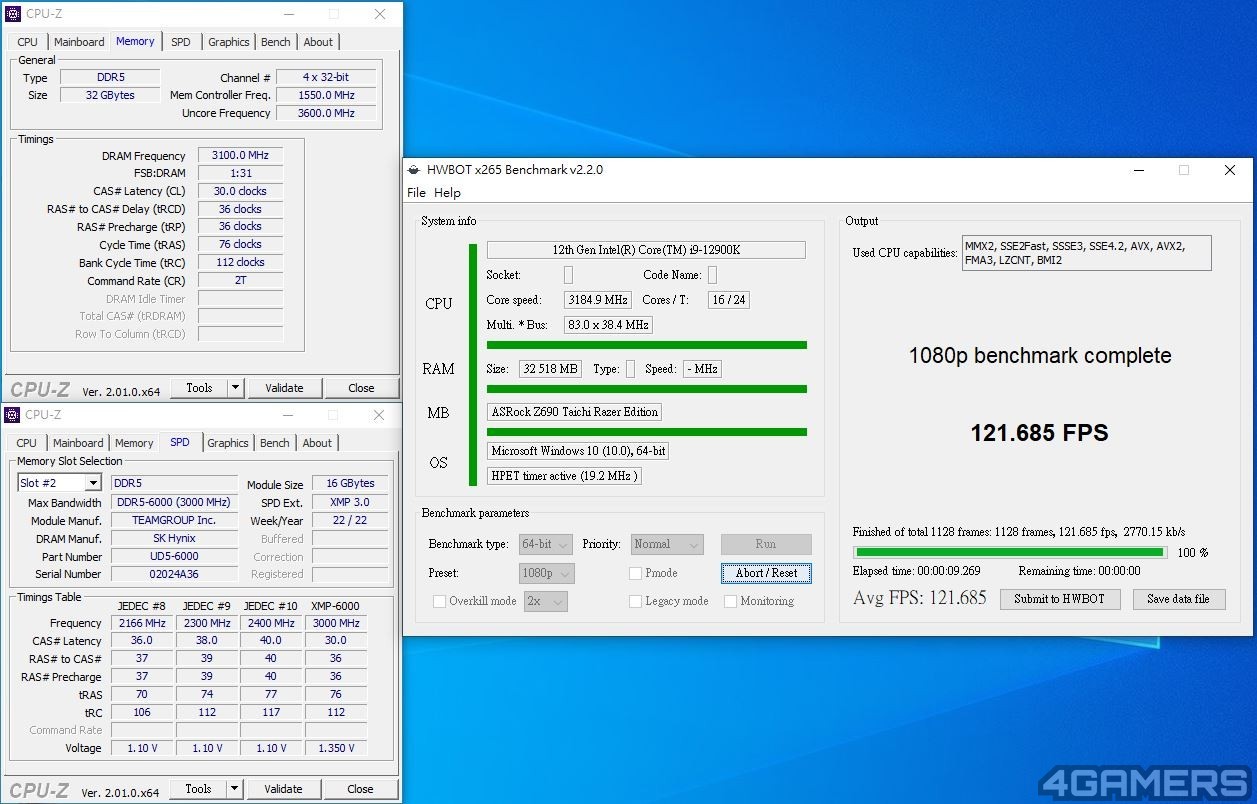1257x804 pixels.
Task: Select SPD tab in upper CPU-Z window
Action: [x=181, y=42]
